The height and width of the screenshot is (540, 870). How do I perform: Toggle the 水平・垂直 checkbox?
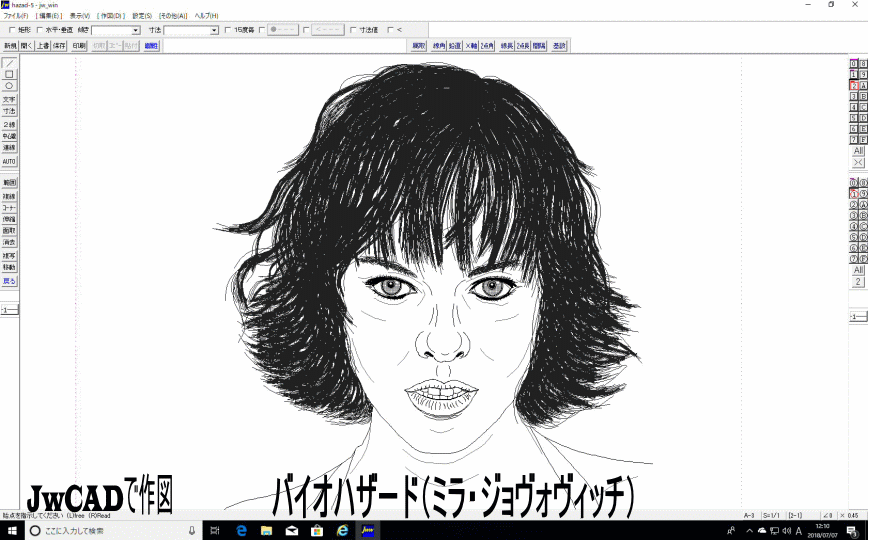tap(39, 30)
